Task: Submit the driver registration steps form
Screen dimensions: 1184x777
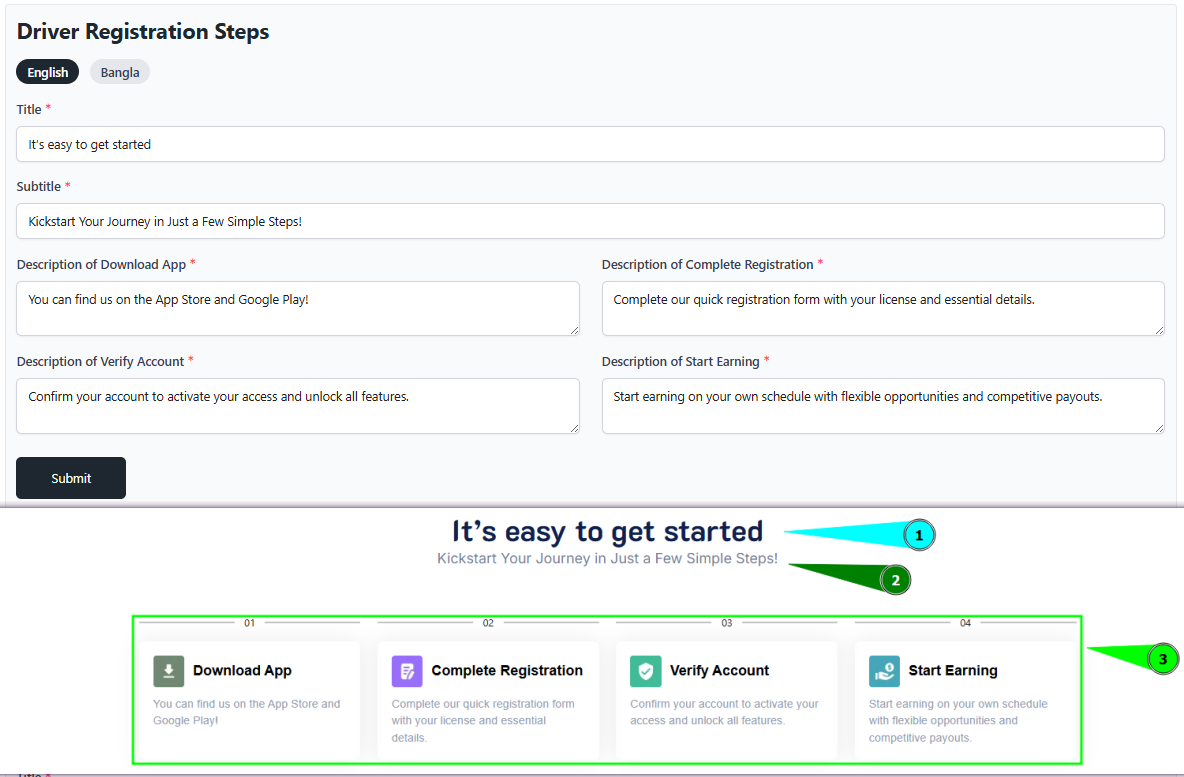Action: pos(71,478)
